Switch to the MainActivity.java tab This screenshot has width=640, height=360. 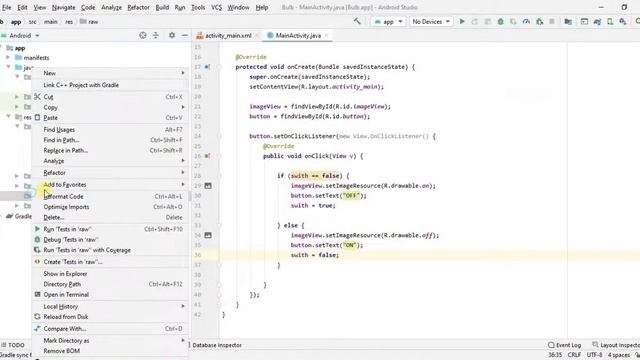tap(298, 36)
